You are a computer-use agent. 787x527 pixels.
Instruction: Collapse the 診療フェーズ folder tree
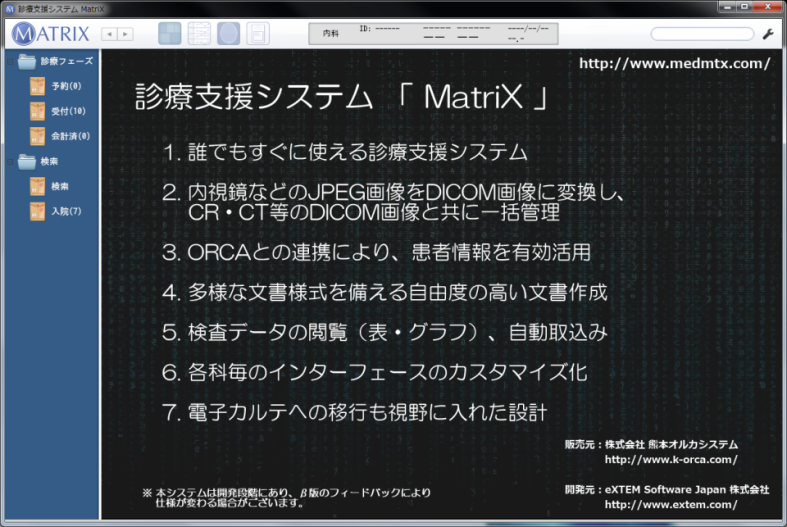click(10, 61)
